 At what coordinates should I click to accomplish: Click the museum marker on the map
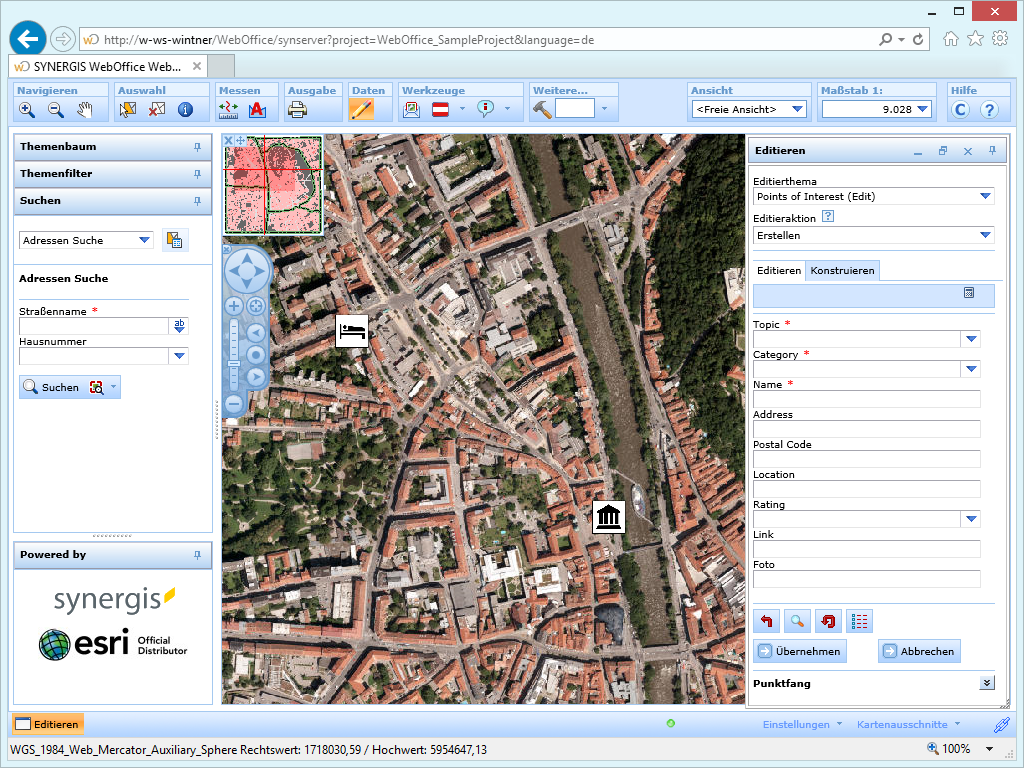pos(608,517)
